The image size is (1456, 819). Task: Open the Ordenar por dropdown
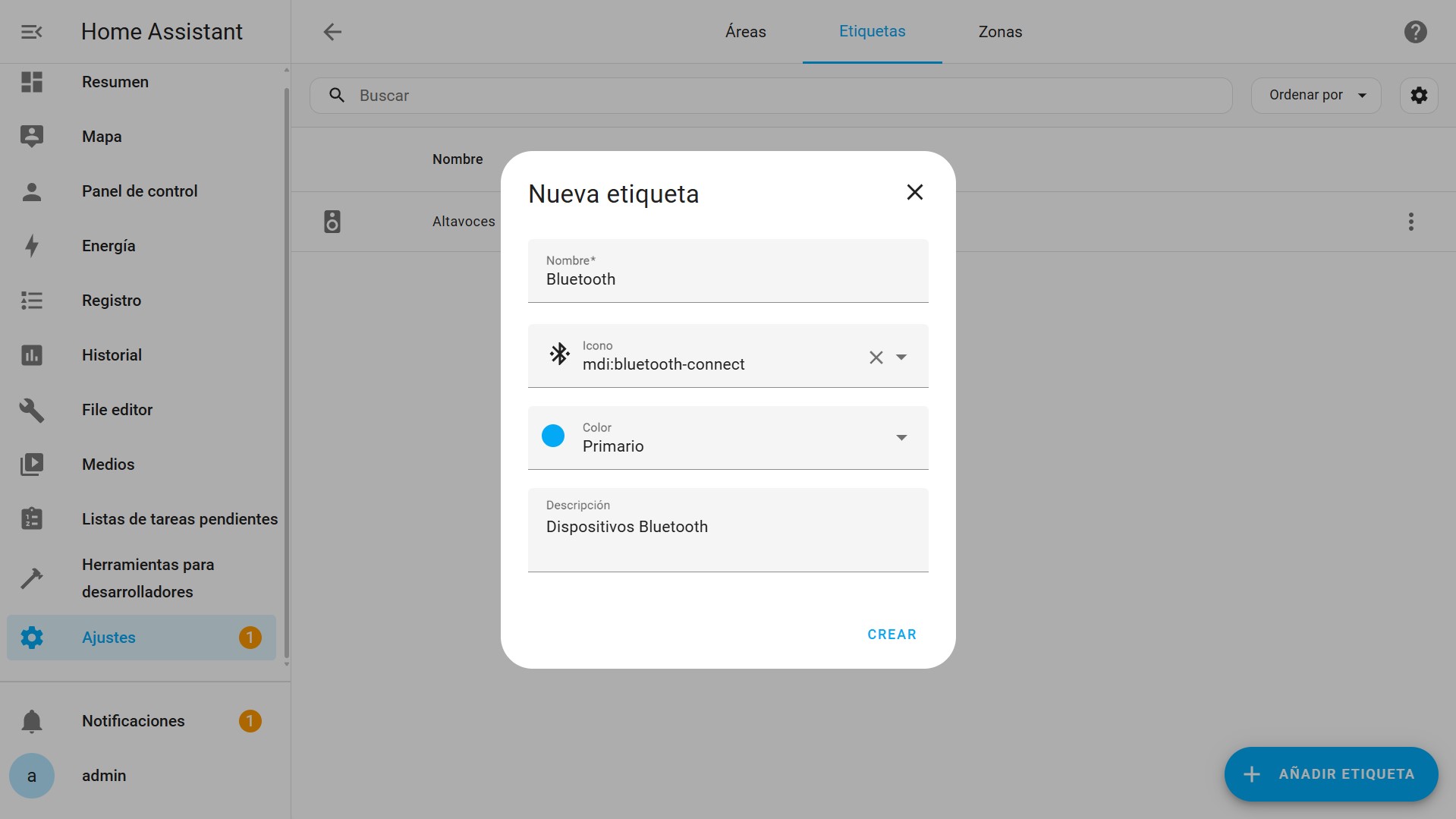[x=1316, y=95]
